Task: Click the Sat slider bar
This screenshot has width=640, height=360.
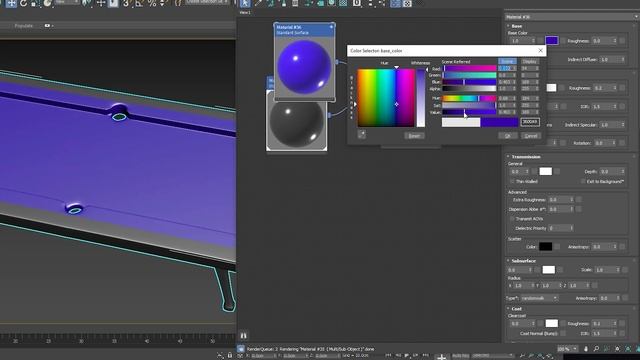Action: point(469,105)
